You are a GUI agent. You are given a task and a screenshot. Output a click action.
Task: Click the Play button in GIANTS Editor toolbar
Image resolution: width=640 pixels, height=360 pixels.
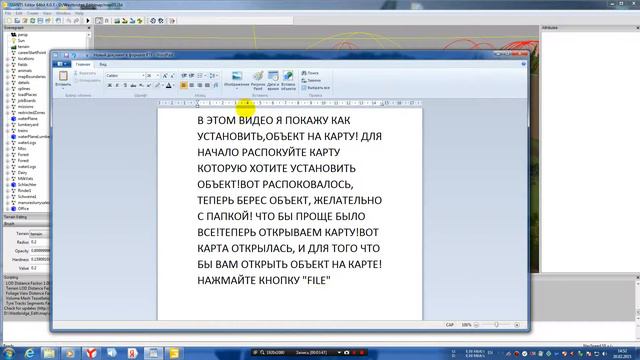coord(88,20)
